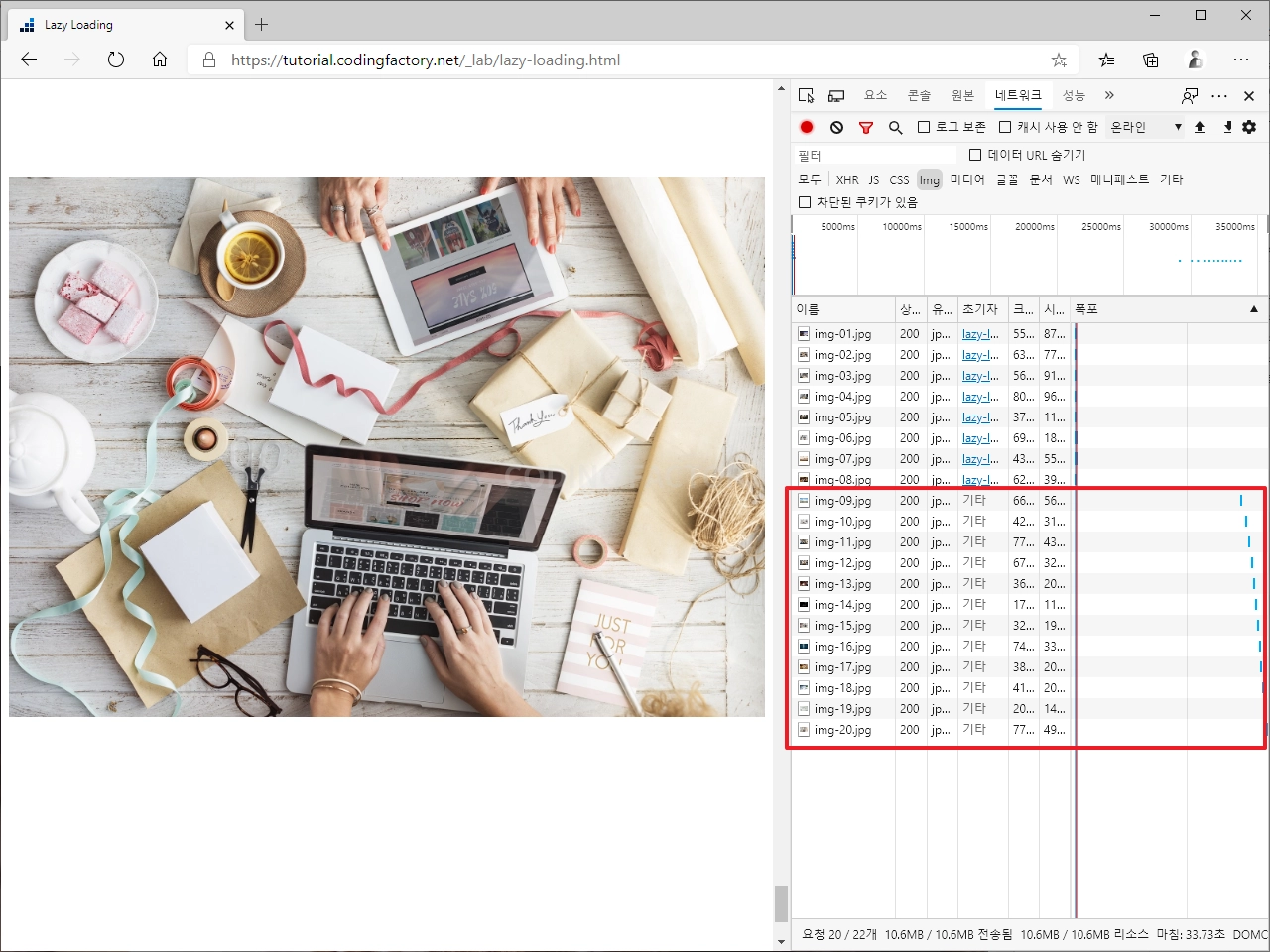Click the address bar URL
The width and height of the screenshot is (1270, 952).
[x=426, y=60]
